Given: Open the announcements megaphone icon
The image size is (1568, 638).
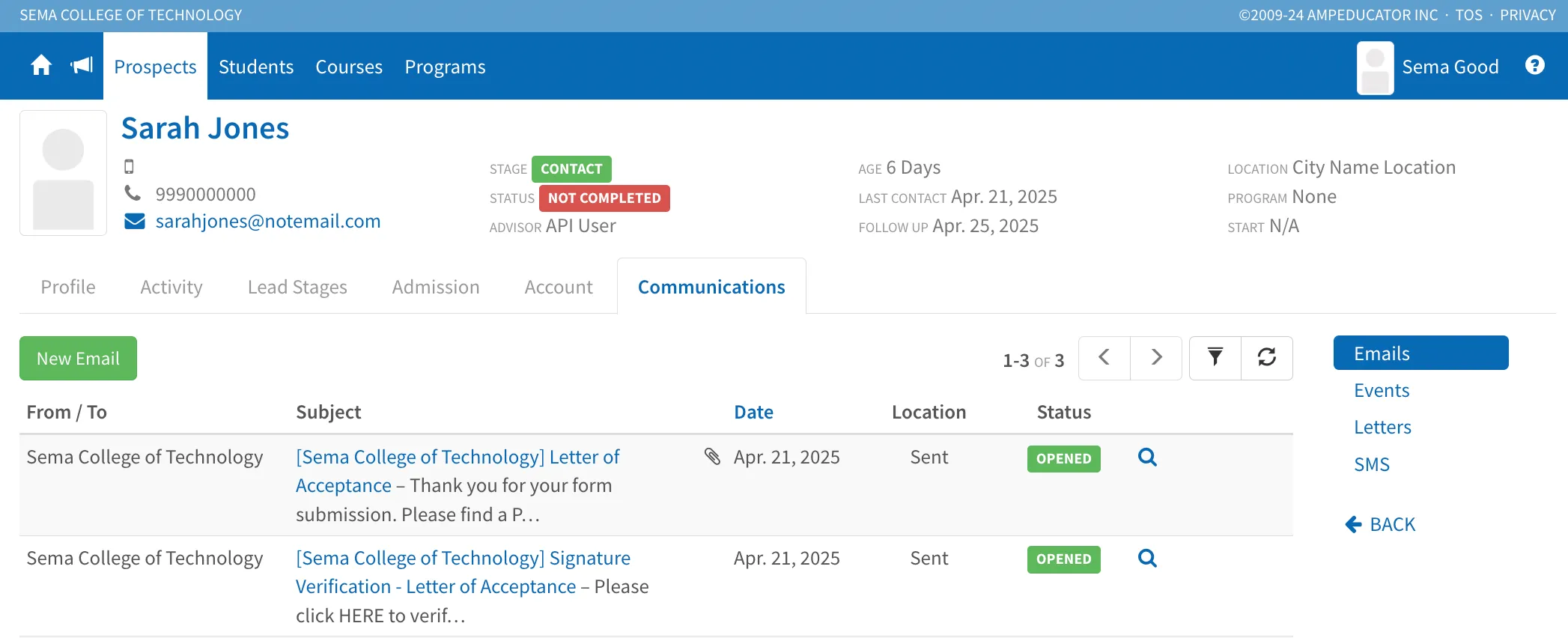Looking at the screenshot, I should coord(82,66).
